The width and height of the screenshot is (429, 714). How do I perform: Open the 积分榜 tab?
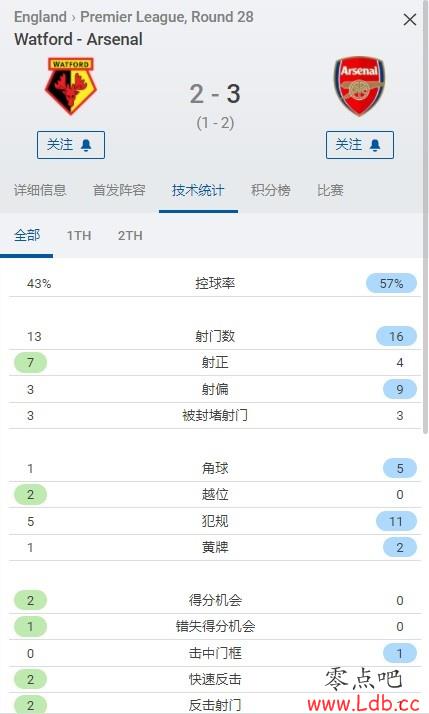coord(271,190)
